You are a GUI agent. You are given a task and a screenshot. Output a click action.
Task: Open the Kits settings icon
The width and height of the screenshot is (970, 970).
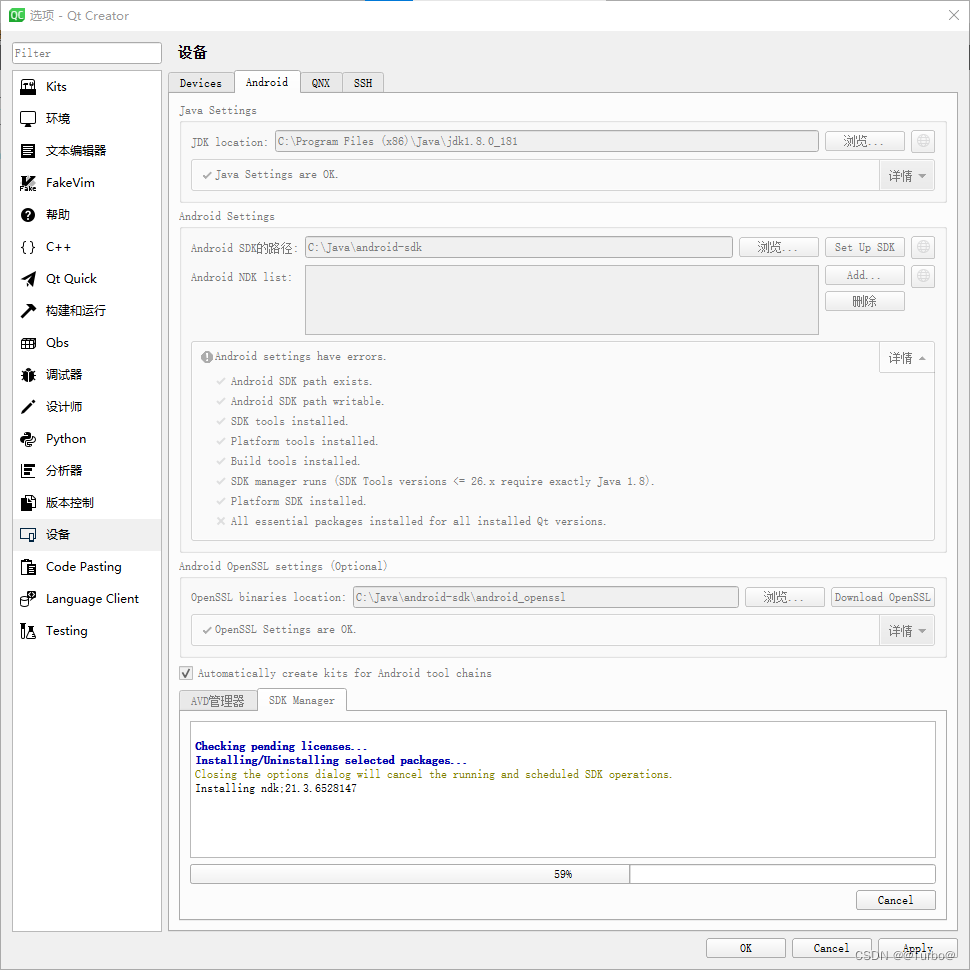pos(28,87)
